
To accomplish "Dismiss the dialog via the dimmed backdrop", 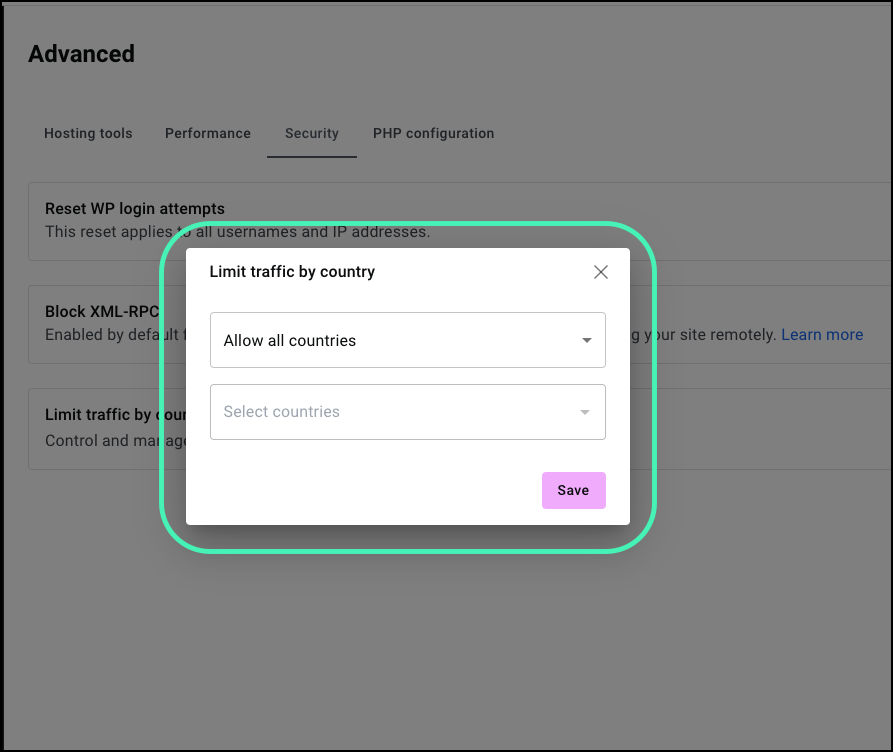I will click(444, 638).
